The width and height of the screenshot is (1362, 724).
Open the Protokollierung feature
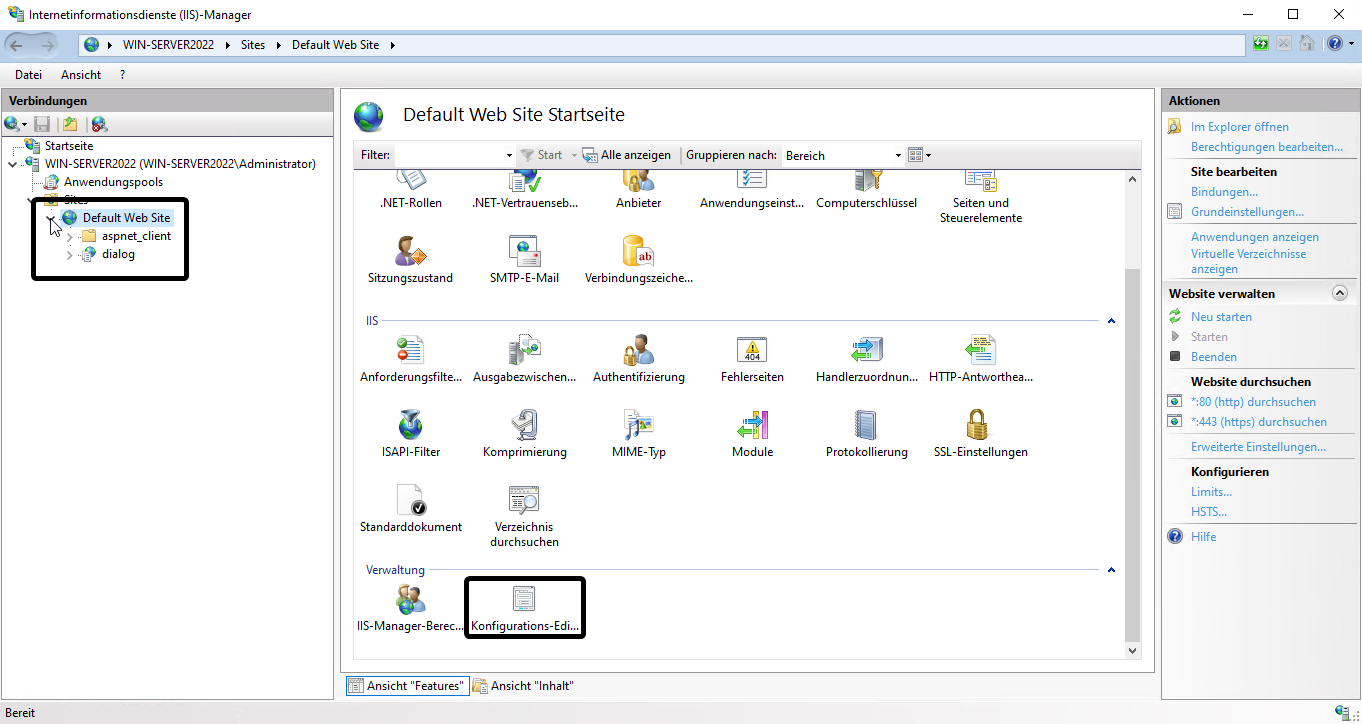[x=866, y=434]
